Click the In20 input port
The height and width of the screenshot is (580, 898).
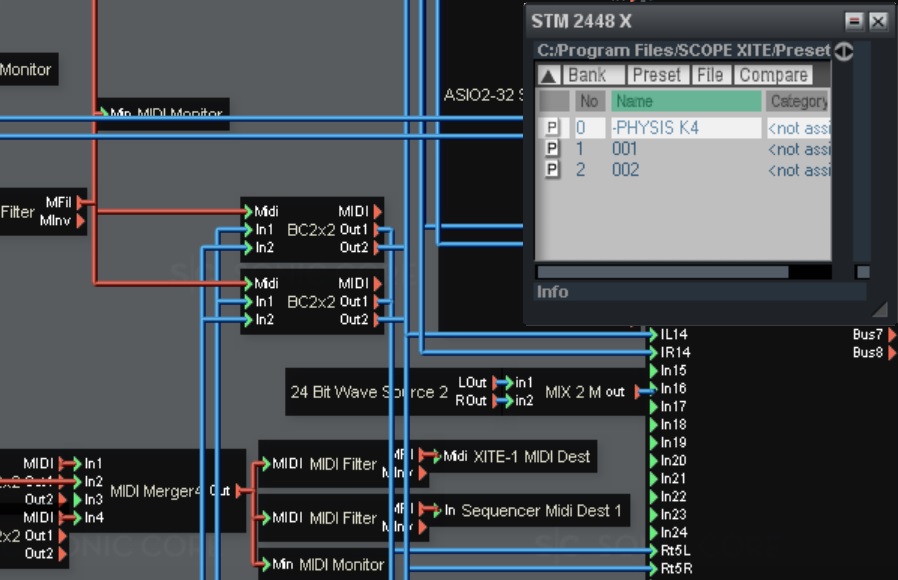653,460
